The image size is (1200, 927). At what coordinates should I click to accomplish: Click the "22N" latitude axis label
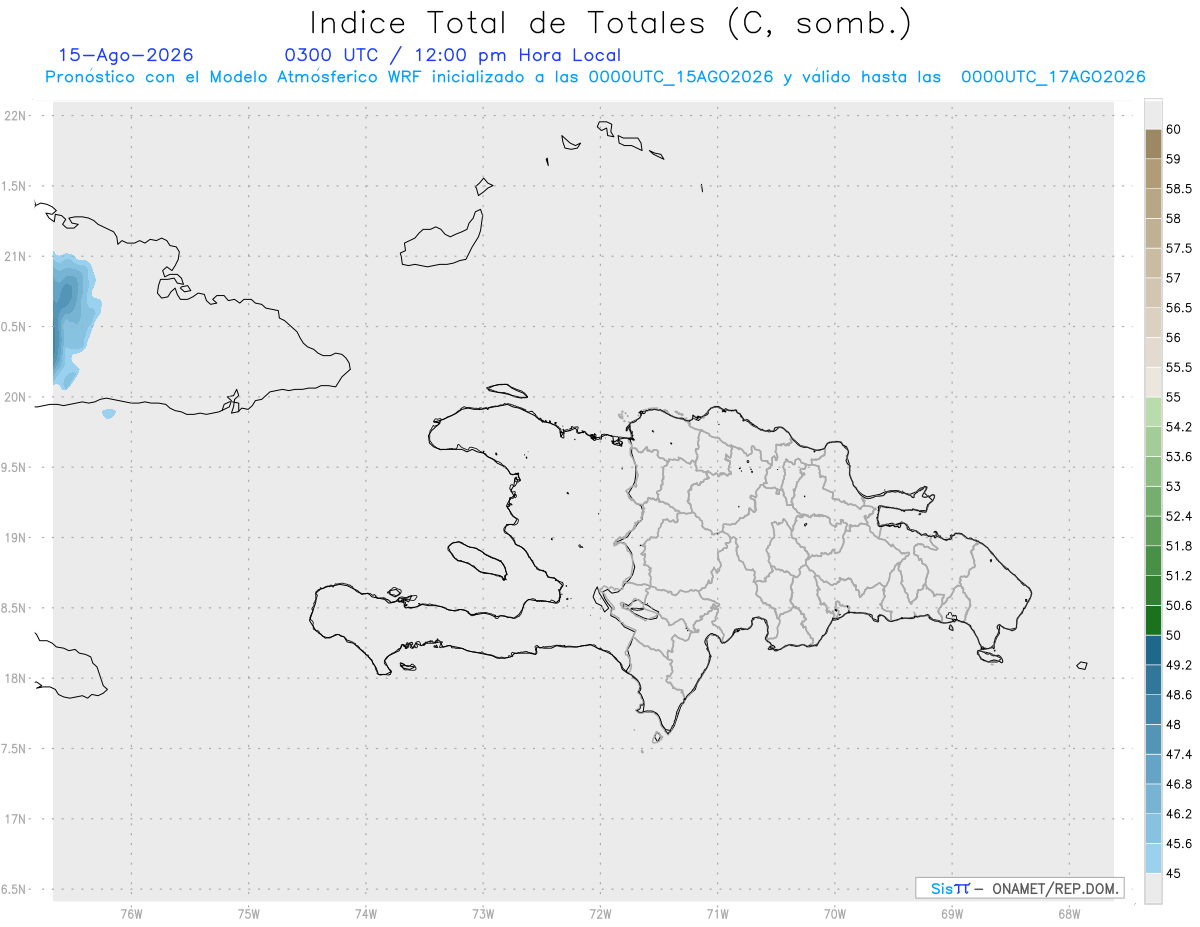(x=17, y=116)
